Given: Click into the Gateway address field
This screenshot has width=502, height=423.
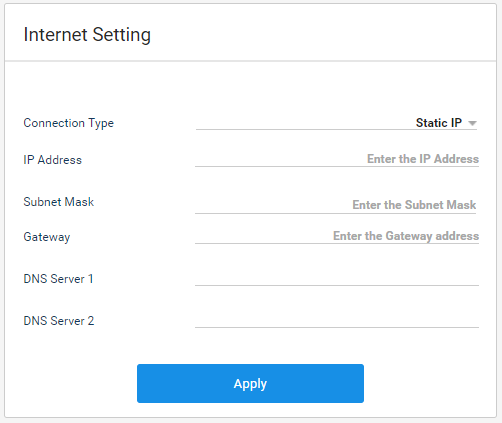Looking at the screenshot, I should 337,236.
